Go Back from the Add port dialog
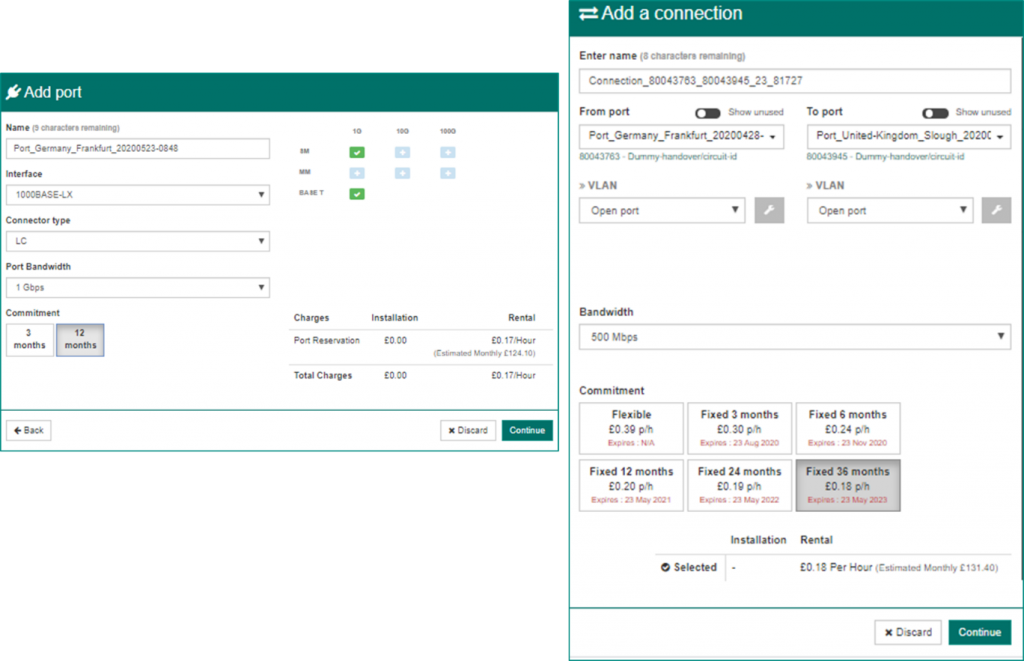 (28, 430)
